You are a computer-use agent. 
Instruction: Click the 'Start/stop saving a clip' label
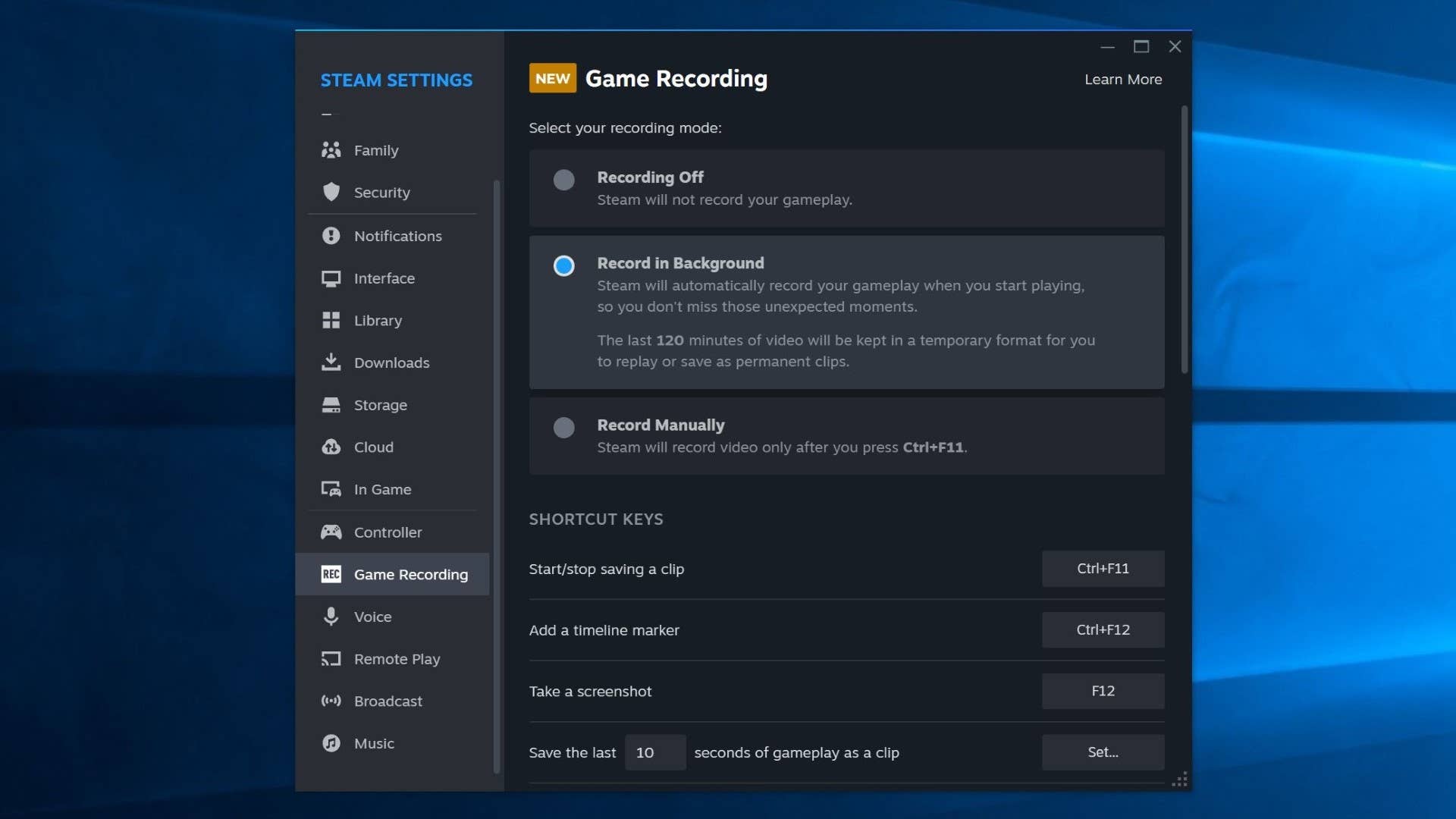606,569
